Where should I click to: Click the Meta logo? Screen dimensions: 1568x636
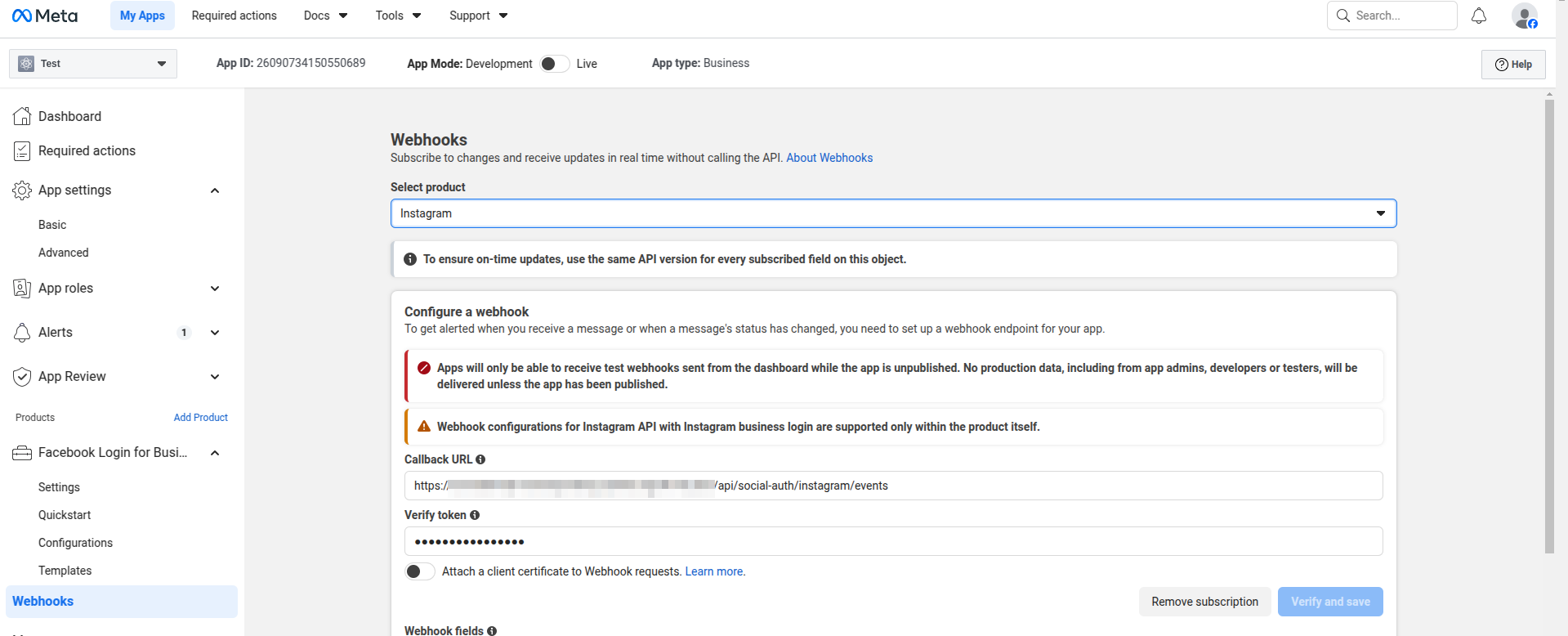tap(45, 16)
